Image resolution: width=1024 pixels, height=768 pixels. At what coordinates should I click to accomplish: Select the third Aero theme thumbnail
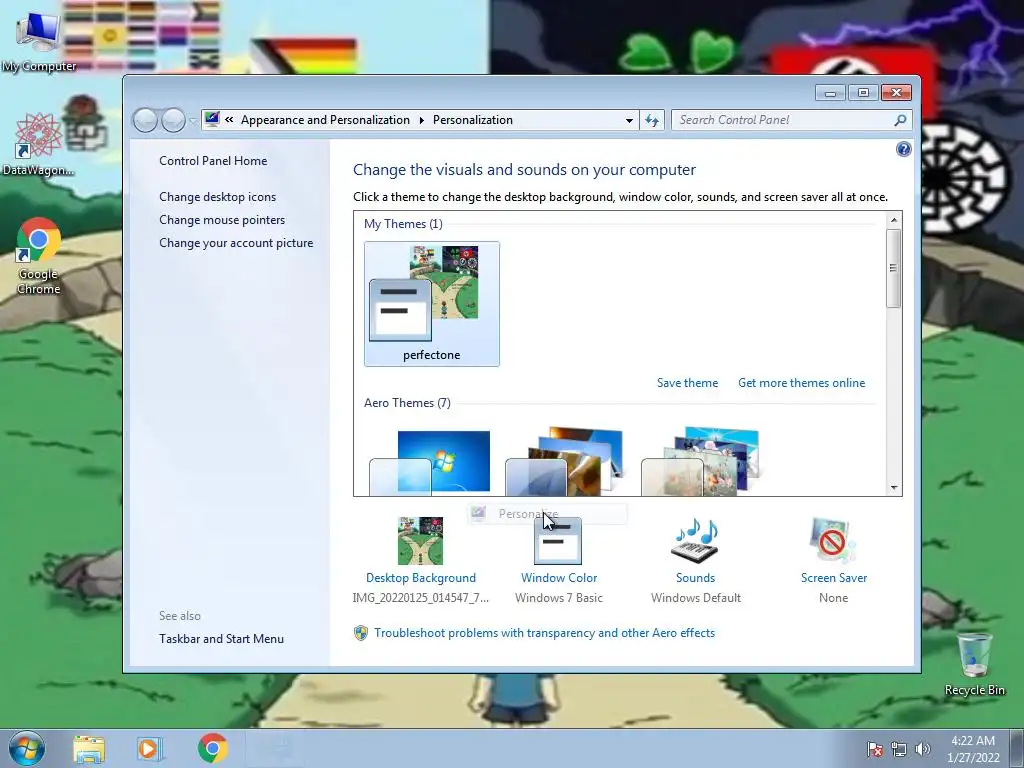click(701, 461)
